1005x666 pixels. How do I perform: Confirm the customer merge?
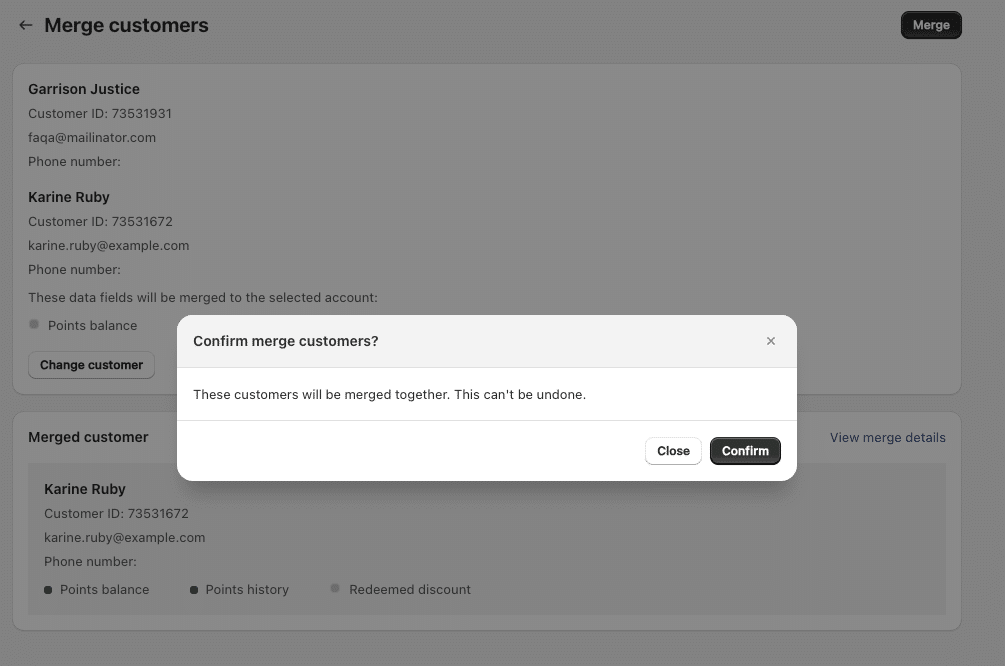tap(745, 451)
